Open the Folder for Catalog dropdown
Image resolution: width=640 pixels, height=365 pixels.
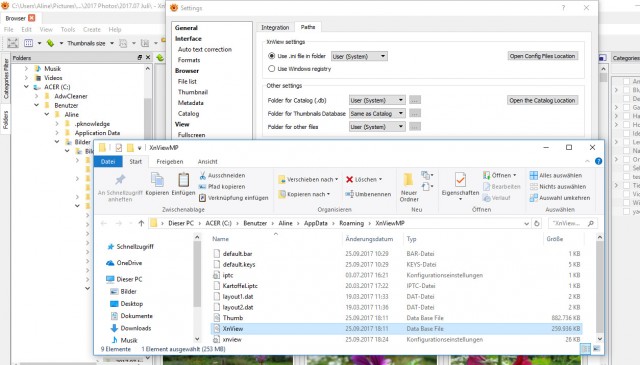pos(377,100)
